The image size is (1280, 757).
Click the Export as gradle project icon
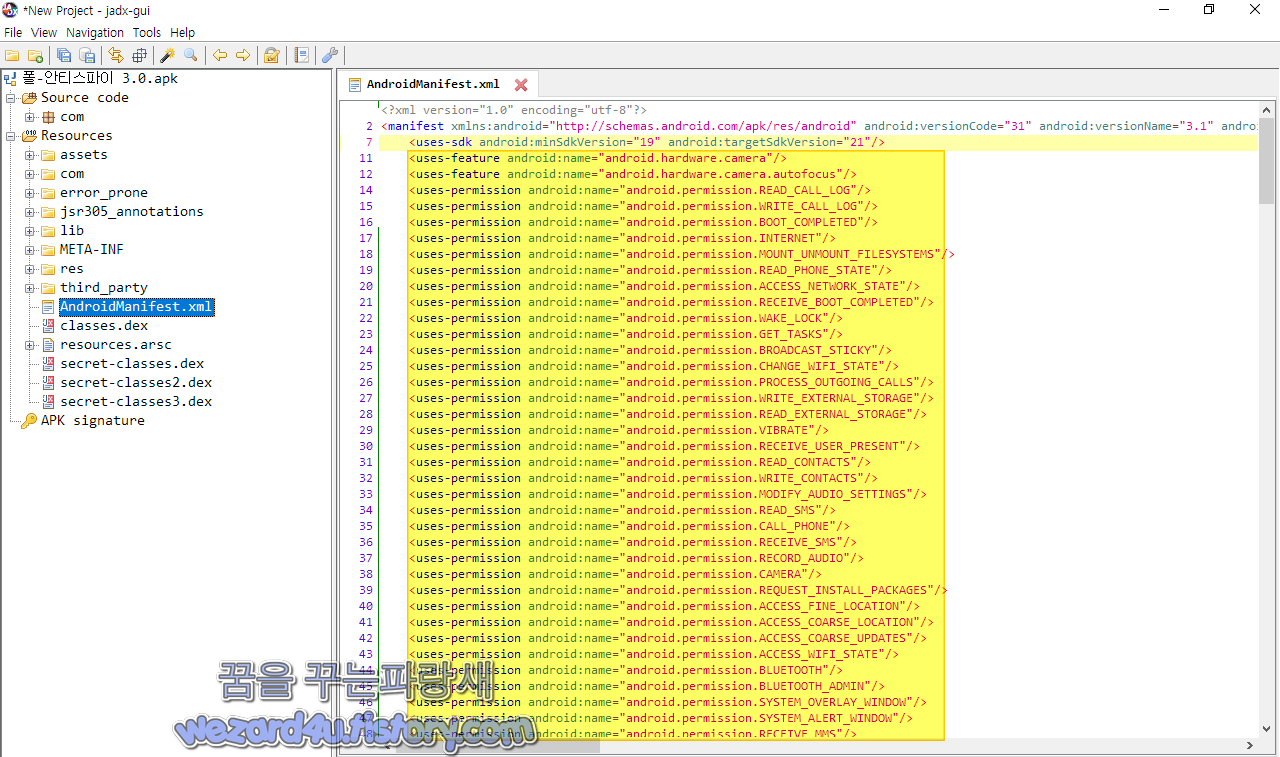(87, 55)
